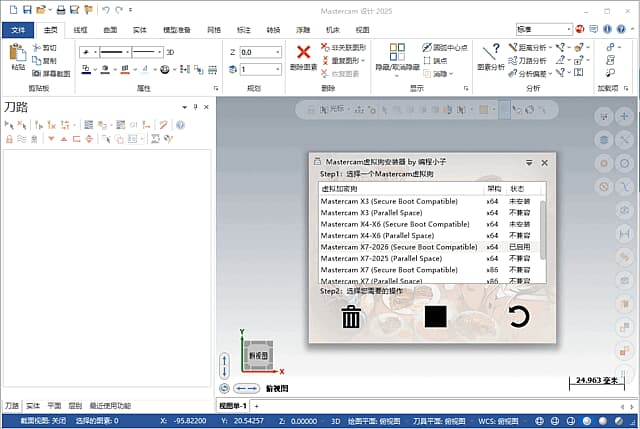Toggle 3D option in attributes group
This screenshot has height=429, width=640.
click(x=170, y=51)
